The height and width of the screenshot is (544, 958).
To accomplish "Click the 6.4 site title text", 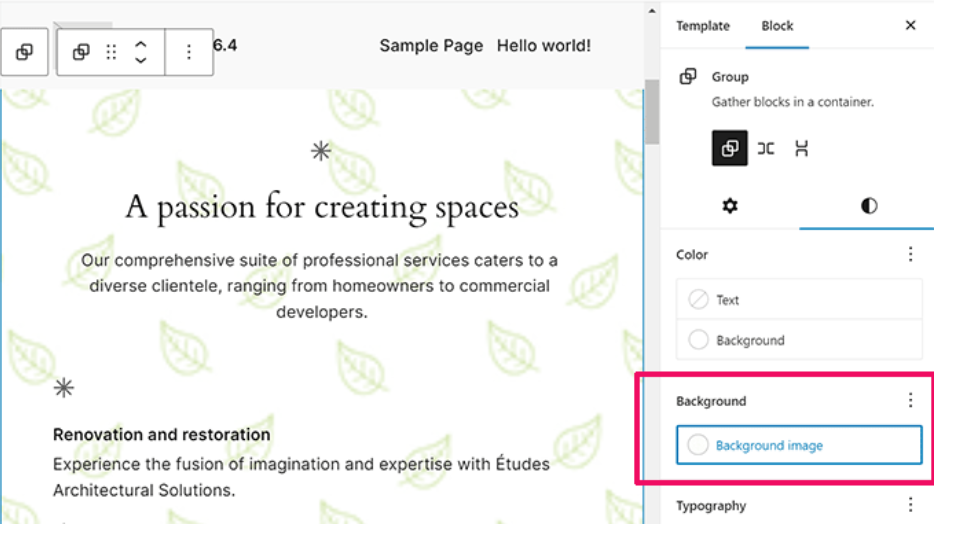I will (225, 45).
